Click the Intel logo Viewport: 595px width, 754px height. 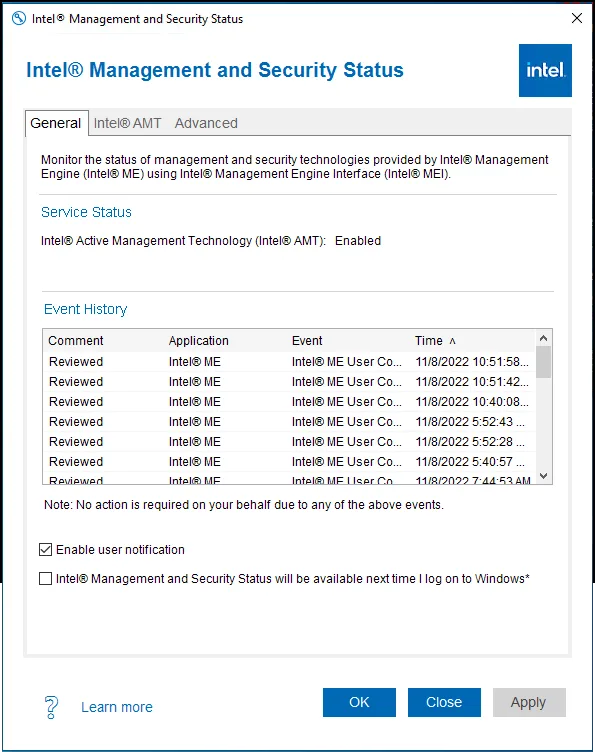(545, 71)
